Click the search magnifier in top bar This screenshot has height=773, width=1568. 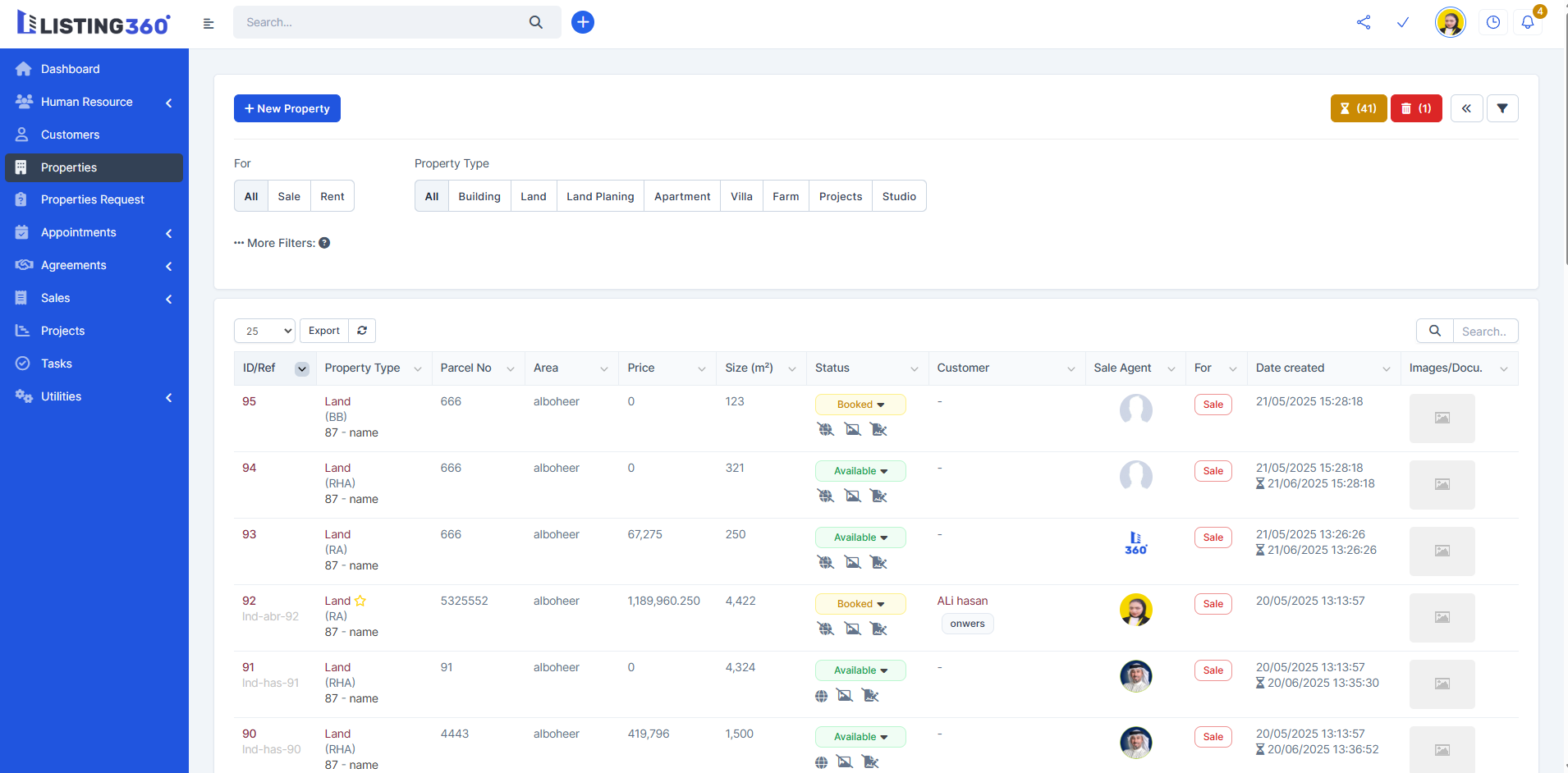click(535, 22)
